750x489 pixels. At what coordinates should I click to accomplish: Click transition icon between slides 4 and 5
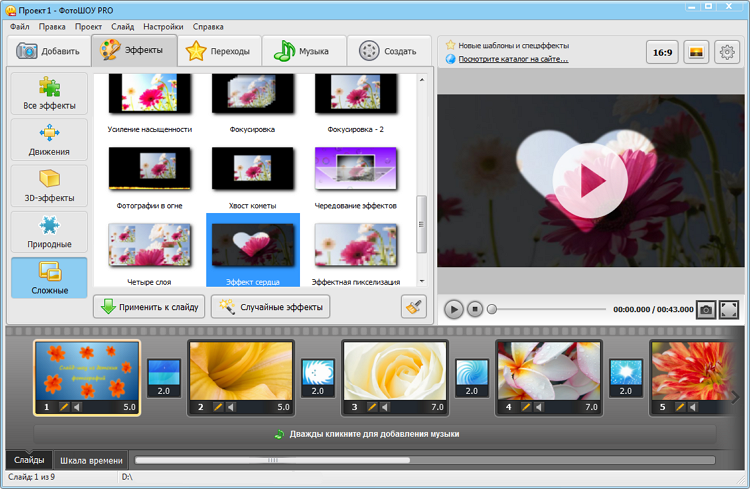pyautogui.click(x=626, y=378)
